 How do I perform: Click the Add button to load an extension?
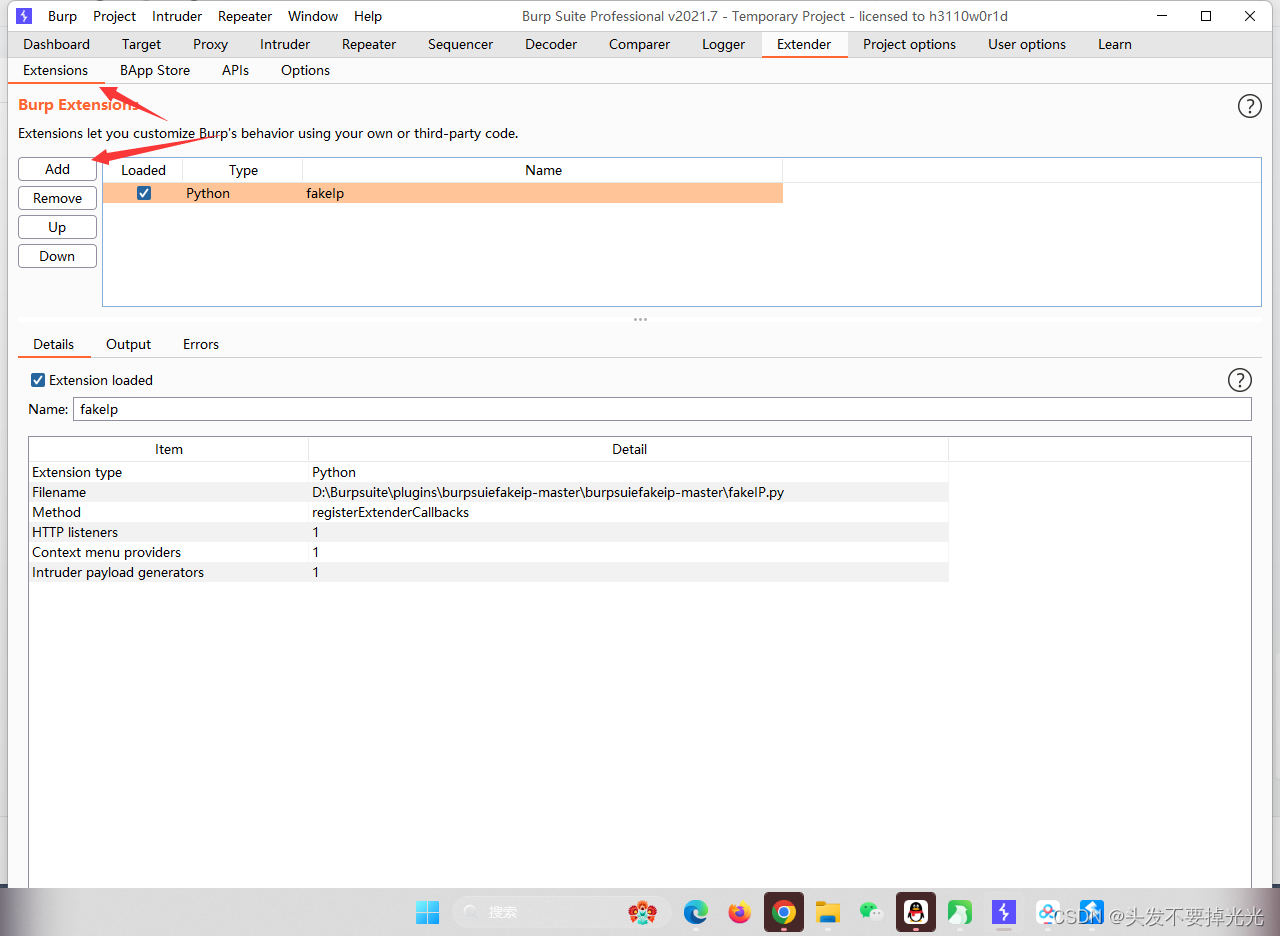57,169
